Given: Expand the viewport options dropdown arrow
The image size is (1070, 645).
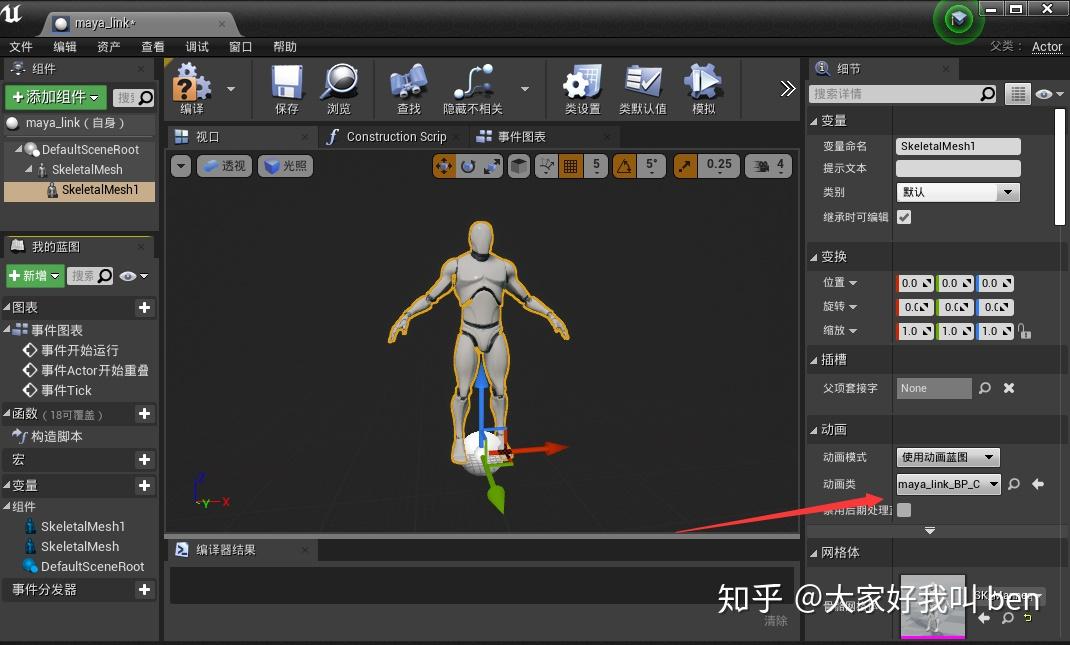Looking at the screenshot, I should (x=181, y=165).
